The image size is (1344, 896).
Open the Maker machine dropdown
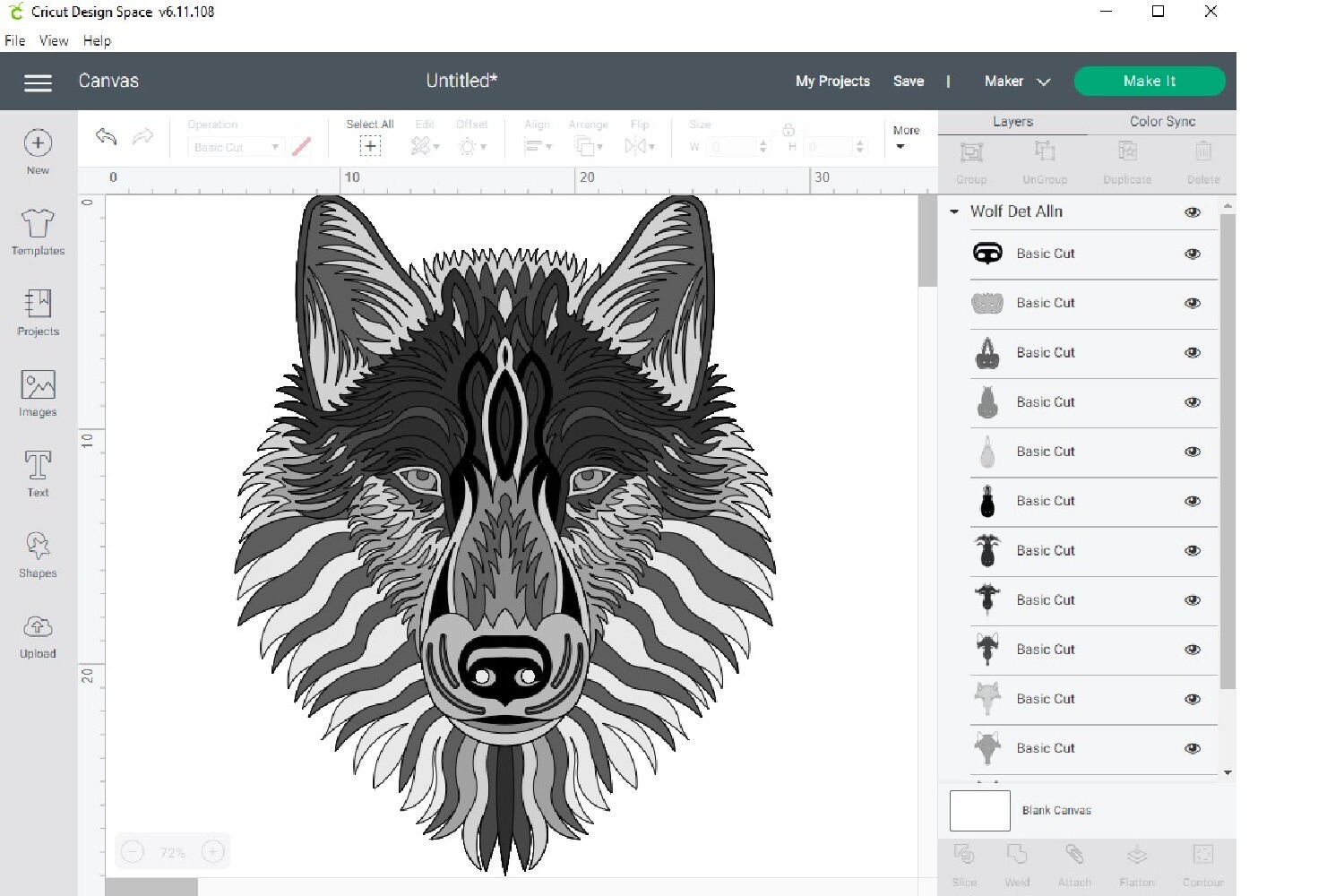[1015, 81]
